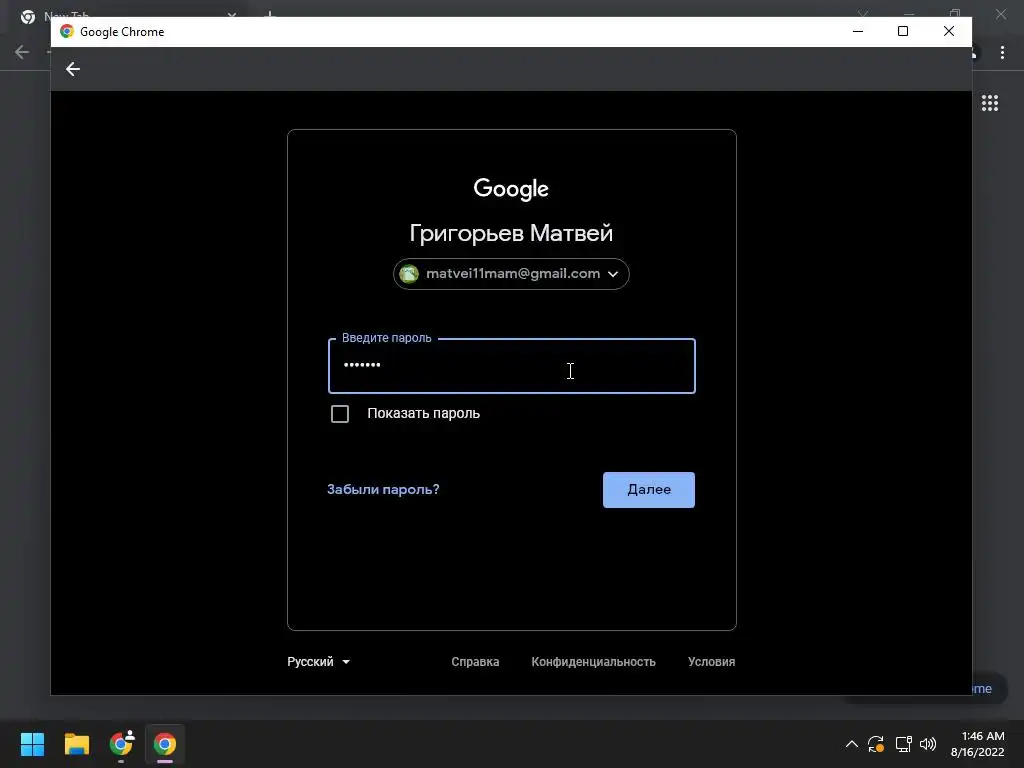
Task: Open the Русский language dropdown
Action: 318,662
